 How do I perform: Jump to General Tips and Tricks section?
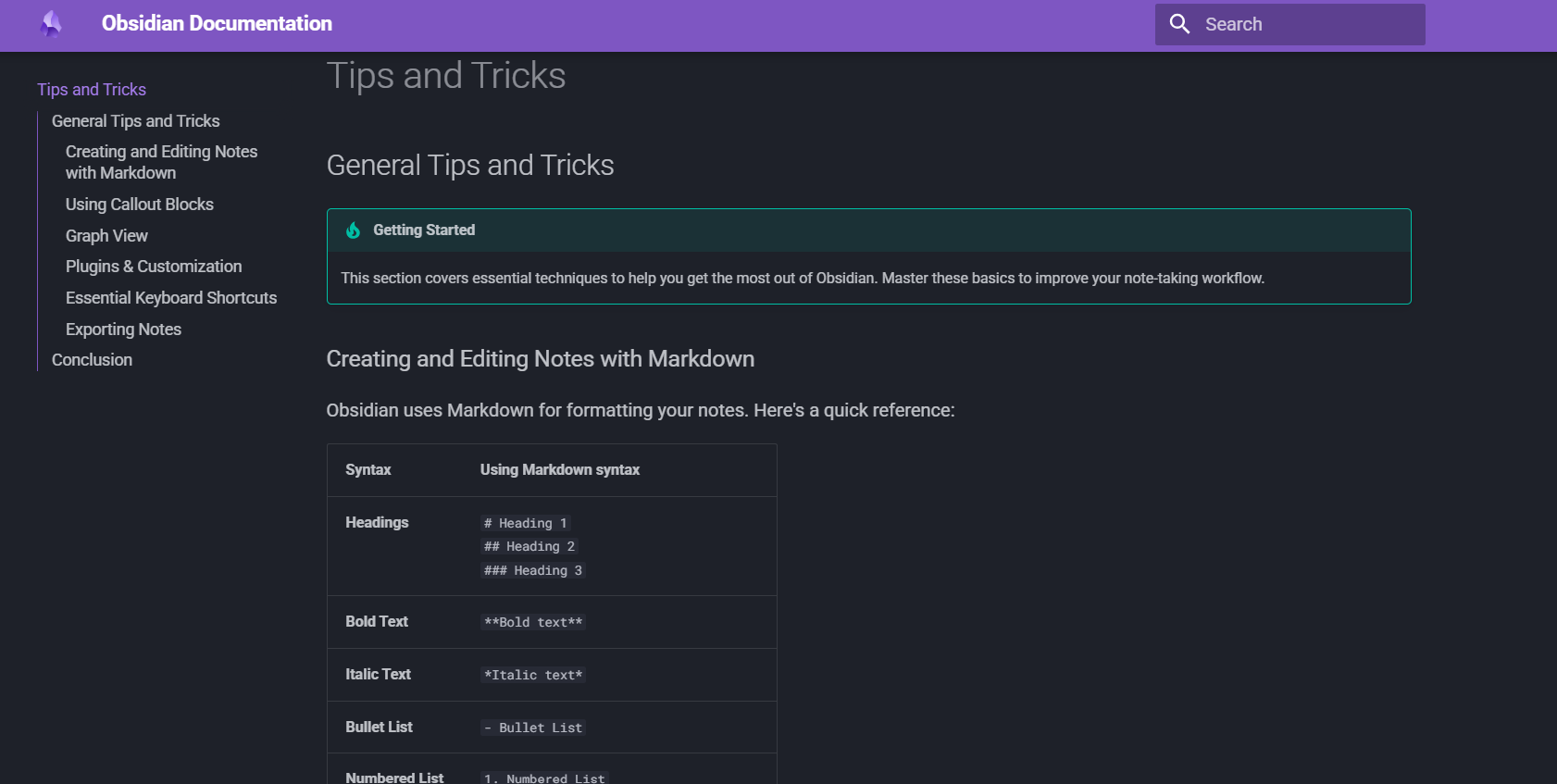coord(136,121)
